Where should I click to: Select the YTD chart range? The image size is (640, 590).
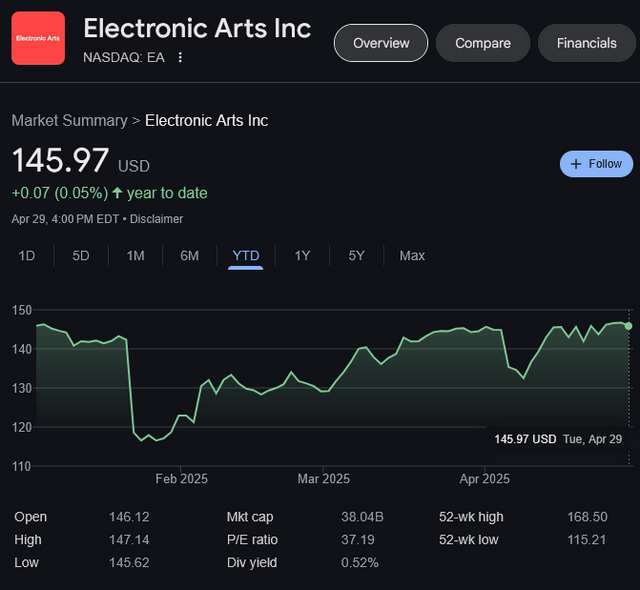pos(246,256)
